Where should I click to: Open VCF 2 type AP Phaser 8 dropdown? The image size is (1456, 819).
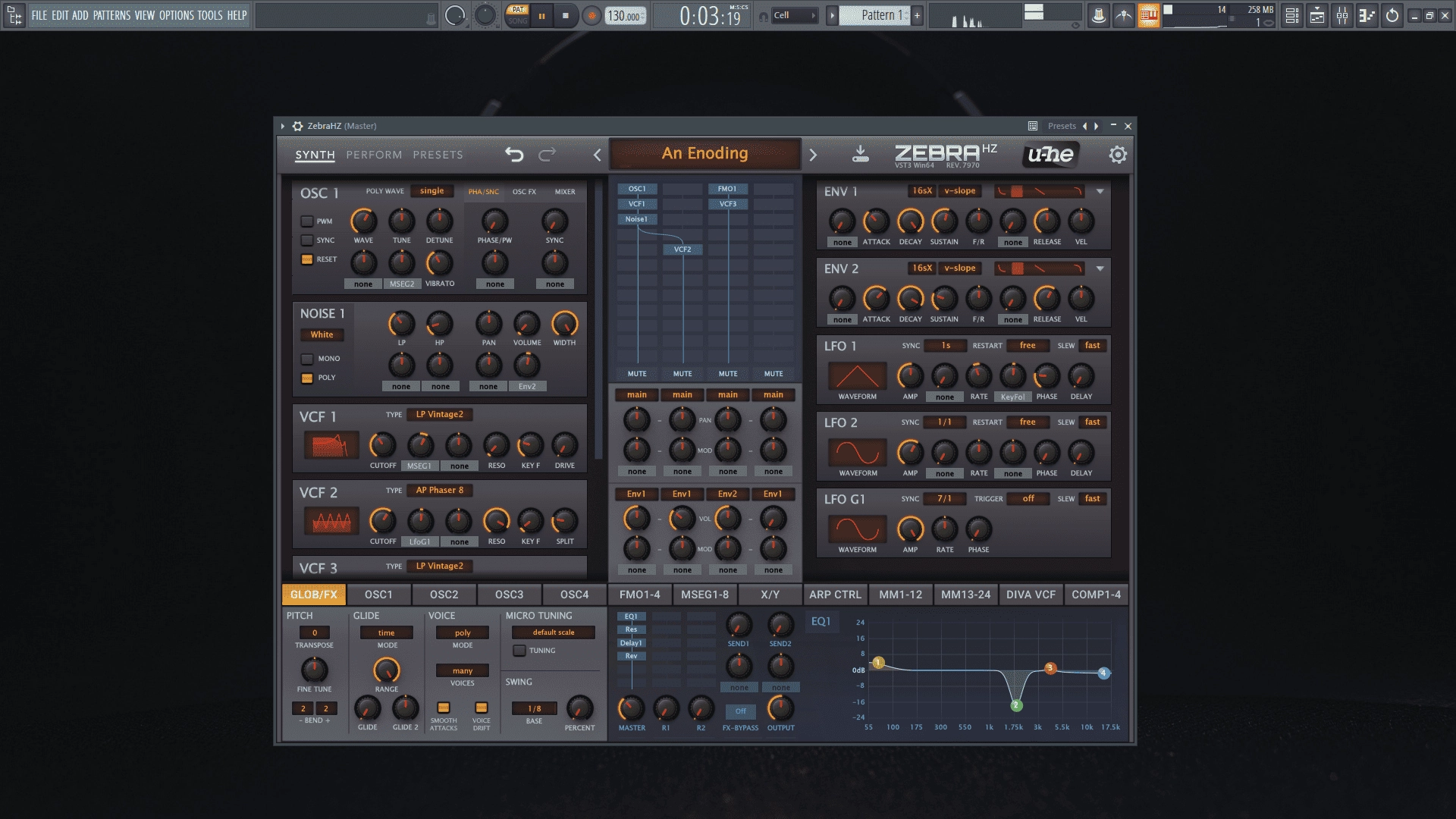440,490
